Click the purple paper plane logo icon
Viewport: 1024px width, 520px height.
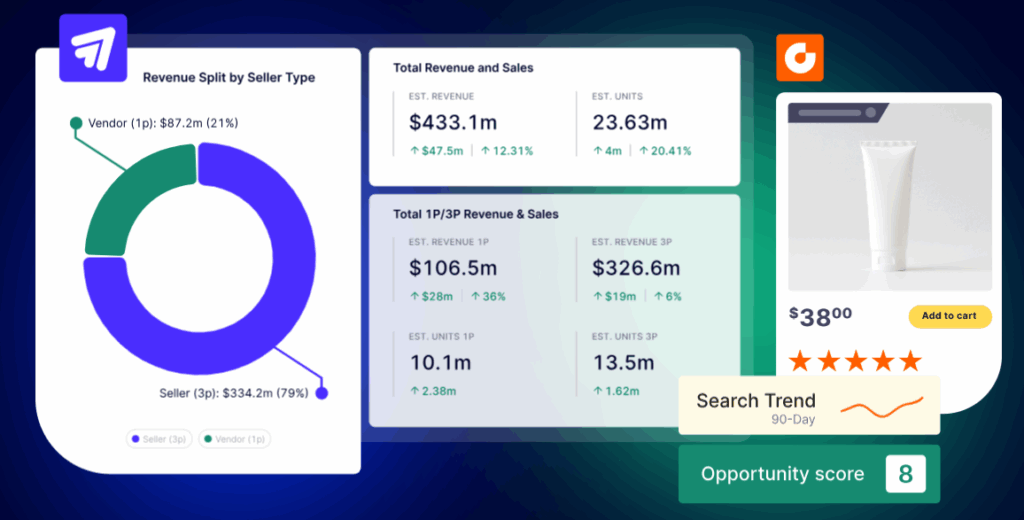(x=93, y=47)
